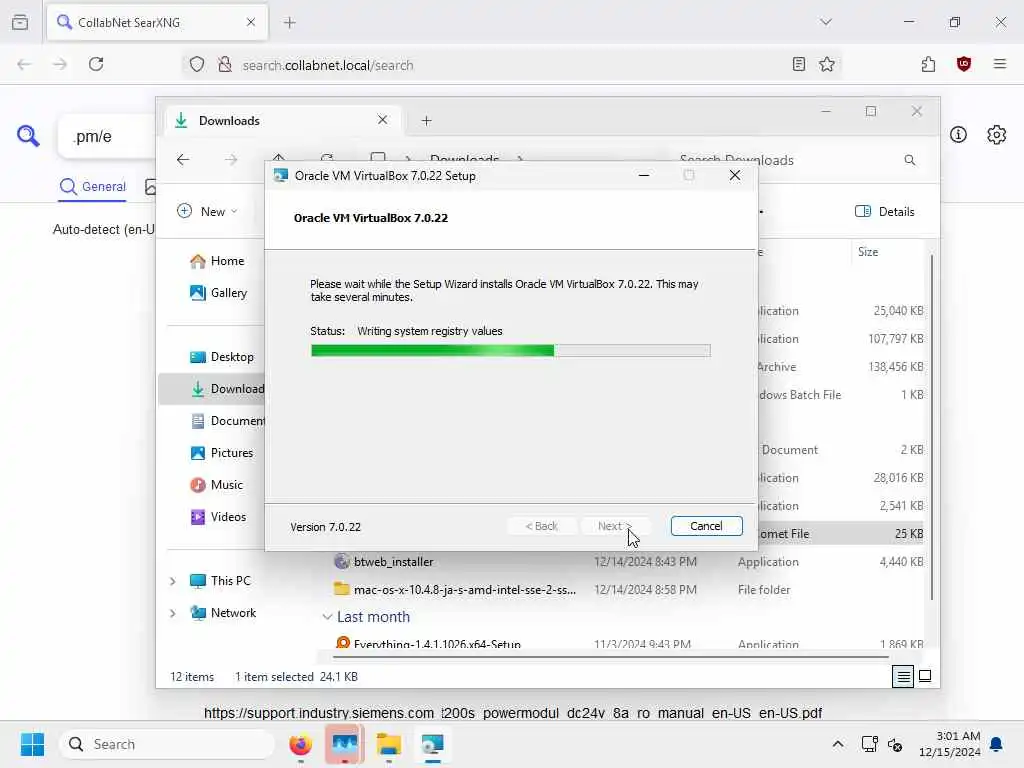Expand This PC tree node
The height and width of the screenshot is (768, 1024).
tap(172, 581)
